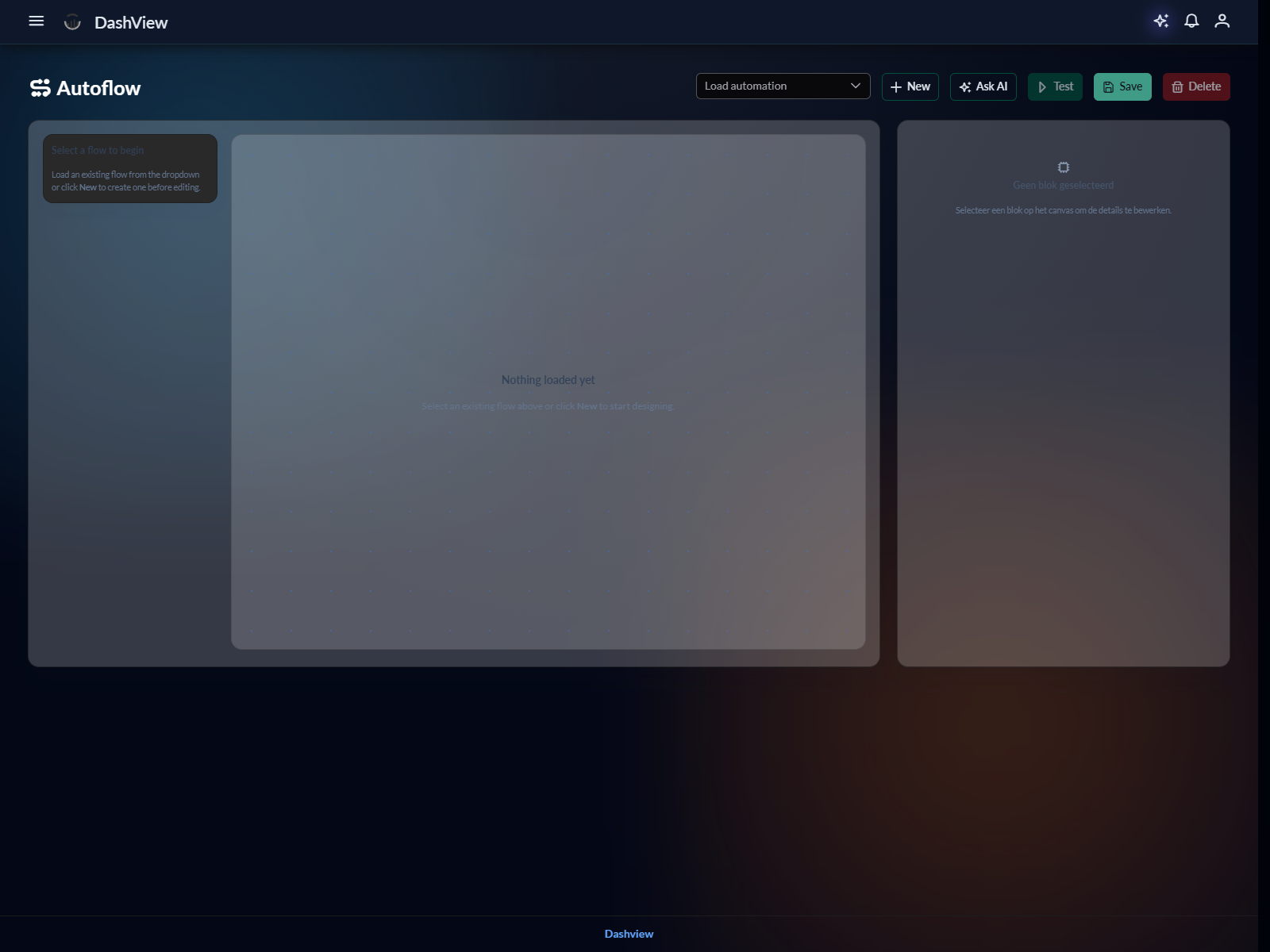Click the 'Geen blok geselecteerd' label
The width and height of the screenshot is (1270, 952).
(x=1063, y=186)
